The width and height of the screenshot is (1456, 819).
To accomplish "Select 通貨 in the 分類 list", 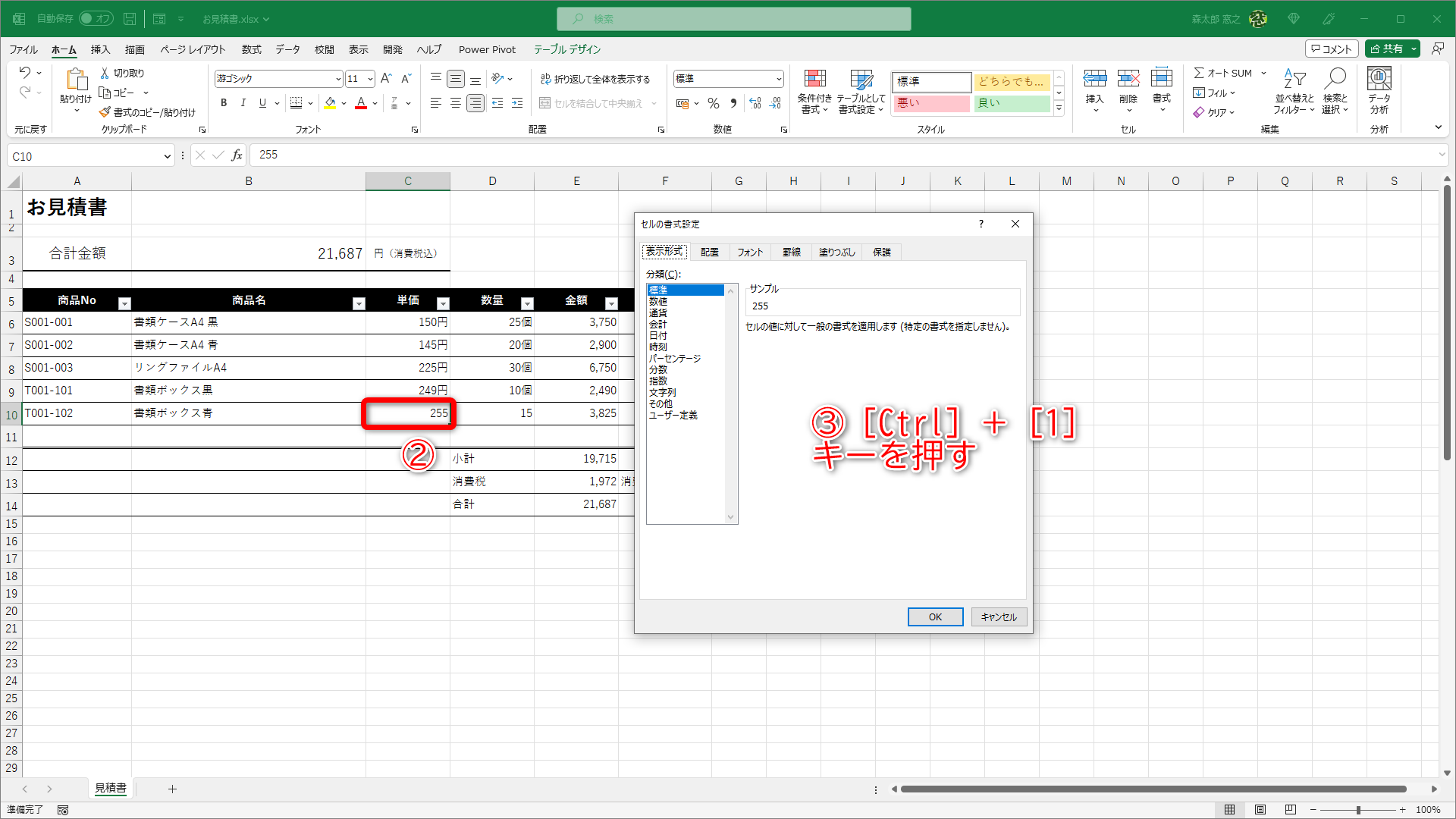I will [657, 312].
